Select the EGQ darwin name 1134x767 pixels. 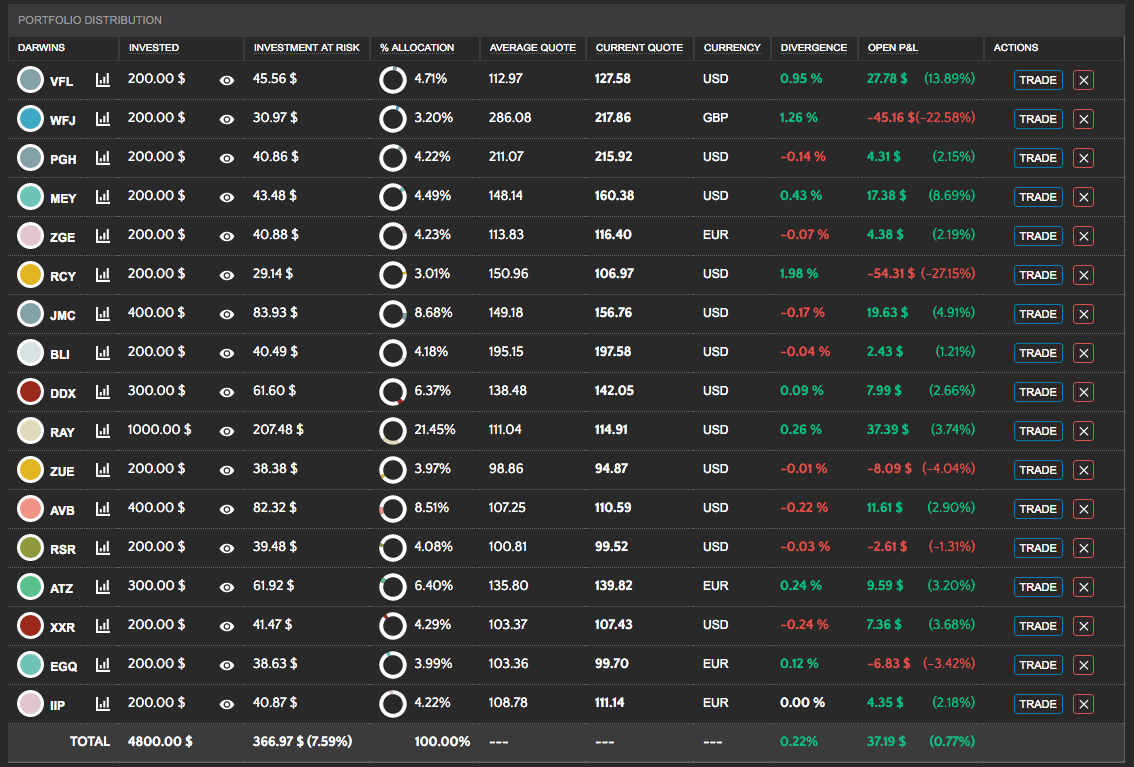[x=63, y=666]
